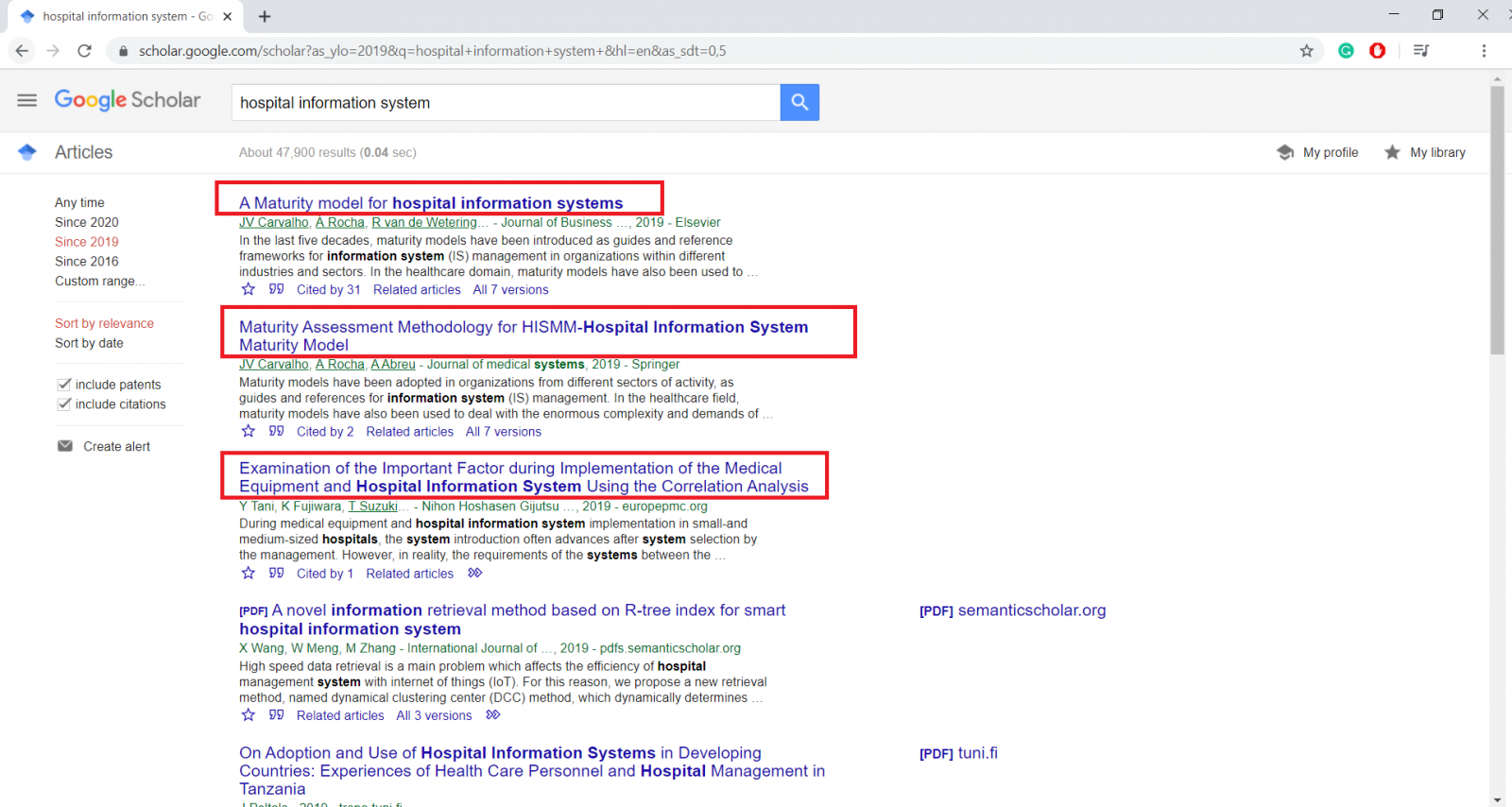Screen dimensions: 1512x807
Task: Open the tuni.fi PDF link
Action: pos(958,753)
